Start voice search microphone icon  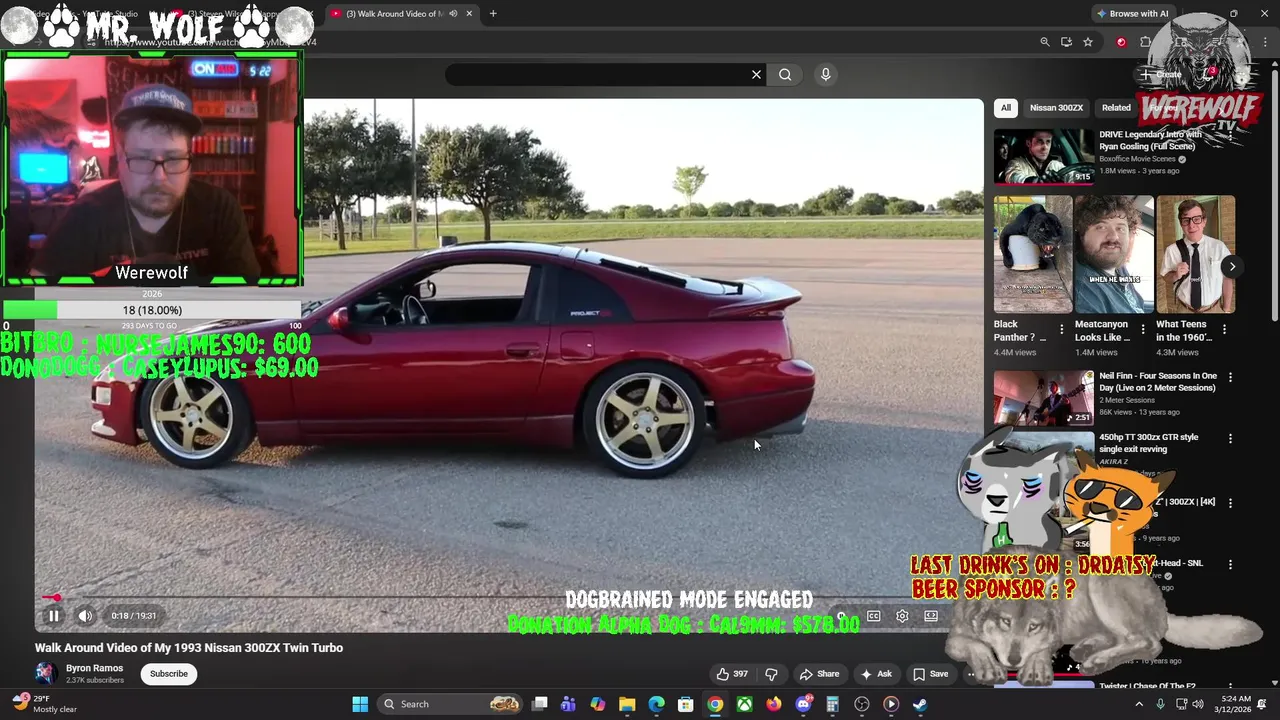825,74
